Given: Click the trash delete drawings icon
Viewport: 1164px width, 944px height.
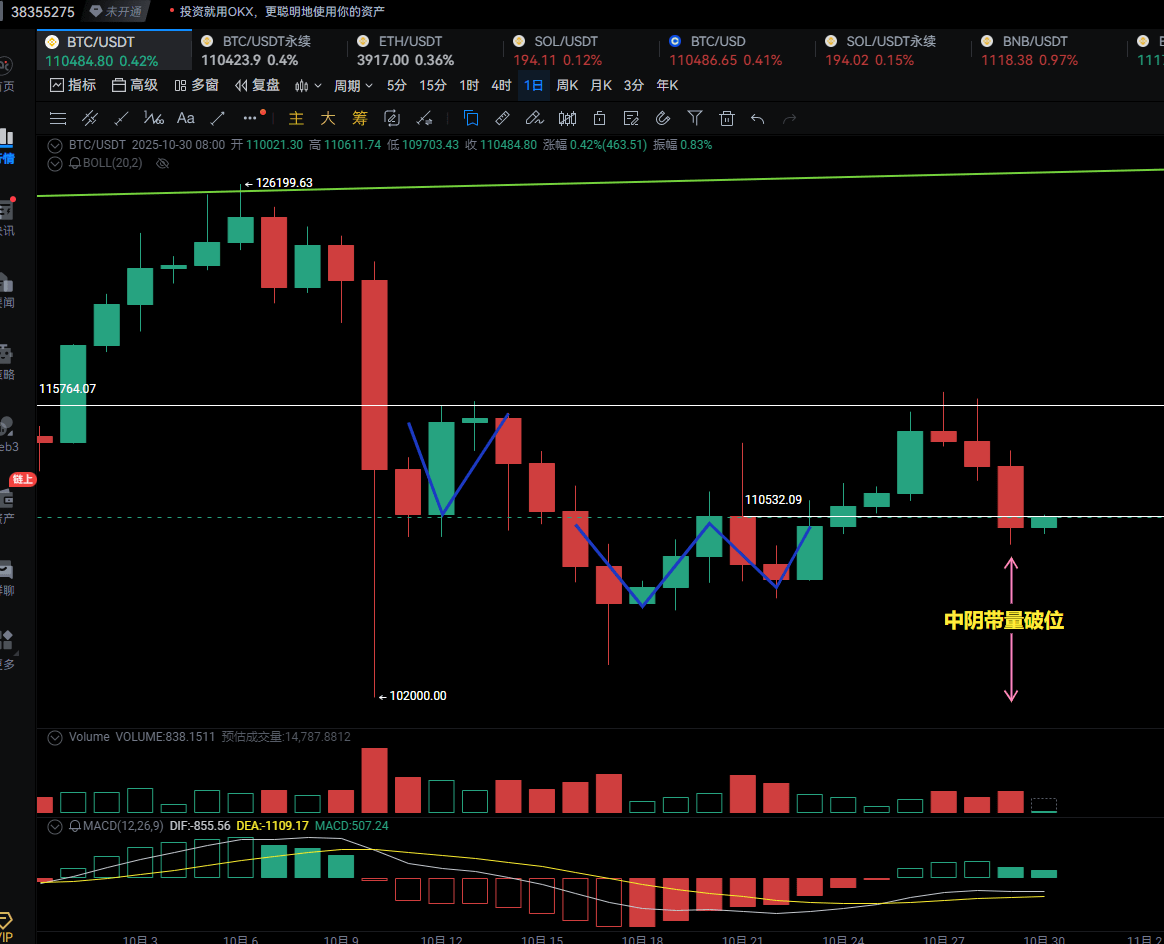Looking at the screenshot, I should pos(727,118).
